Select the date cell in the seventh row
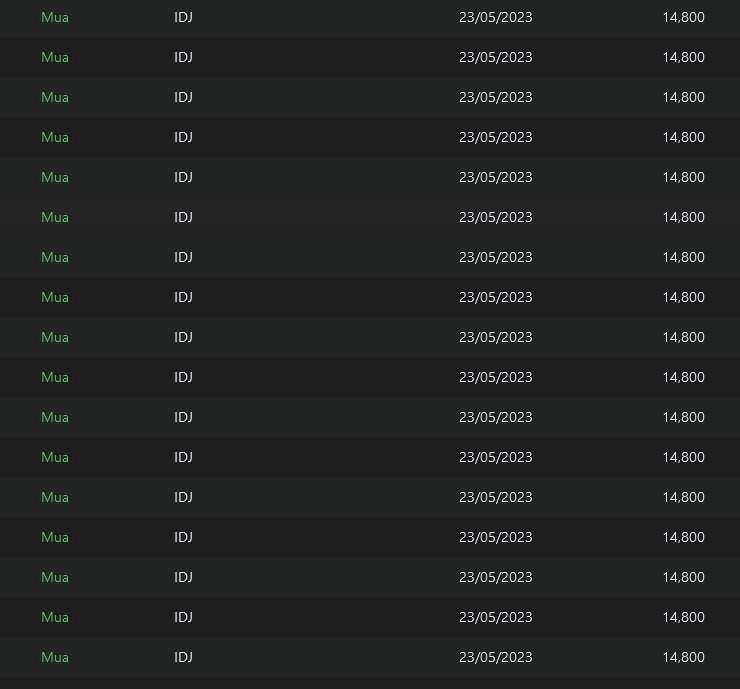 pos(495,257)
